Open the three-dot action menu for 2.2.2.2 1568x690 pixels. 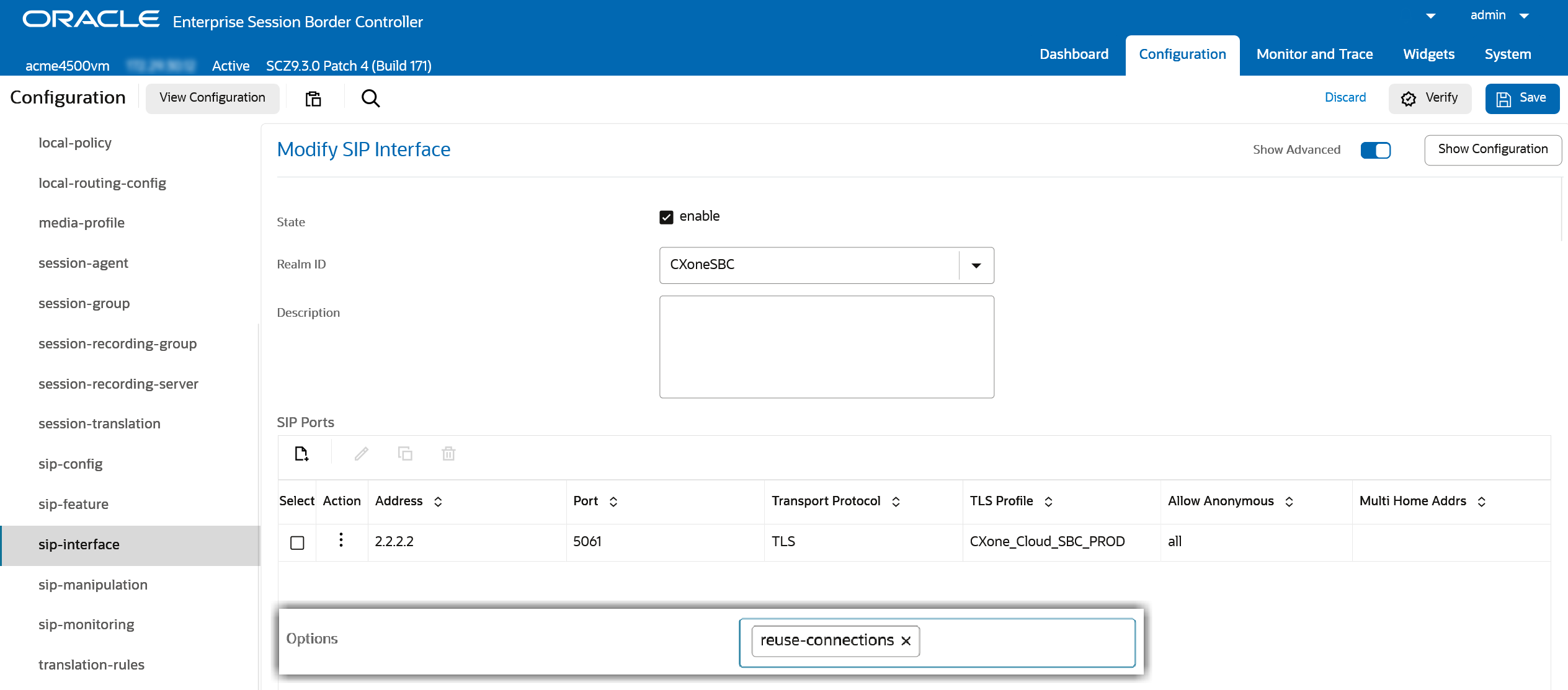(x=341, y=540)
